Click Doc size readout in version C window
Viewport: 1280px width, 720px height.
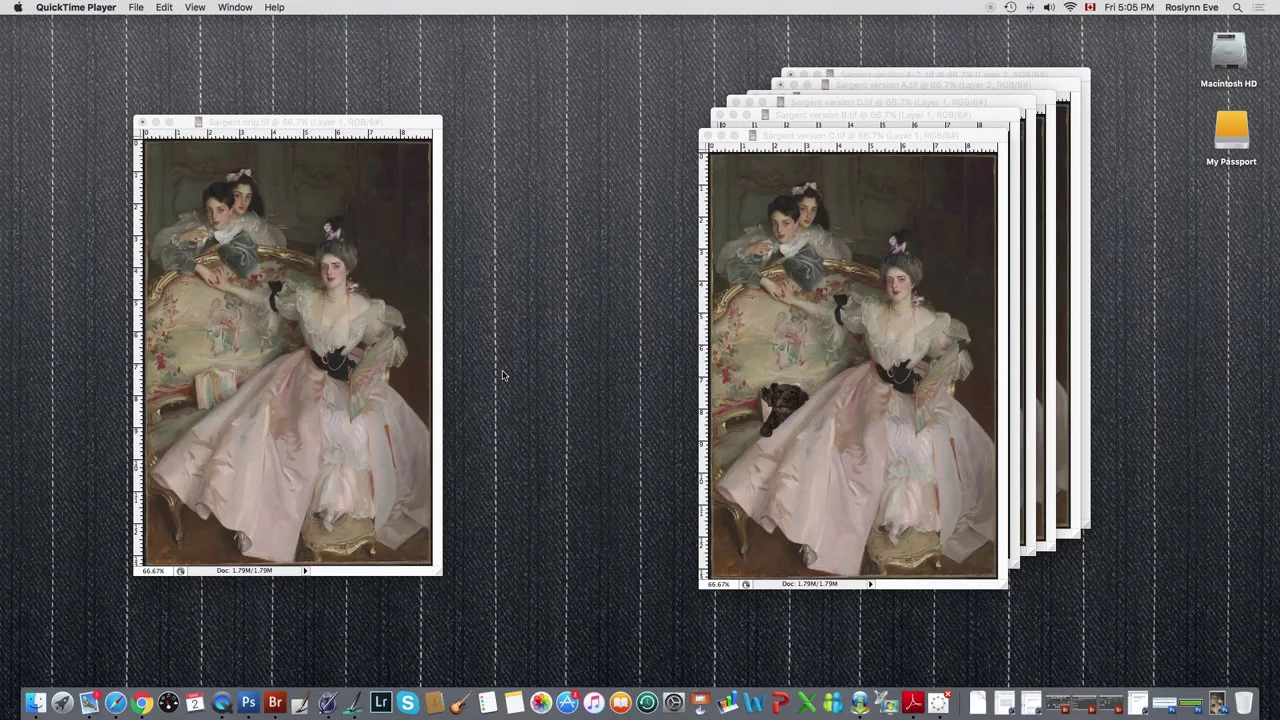pos(809,583)
